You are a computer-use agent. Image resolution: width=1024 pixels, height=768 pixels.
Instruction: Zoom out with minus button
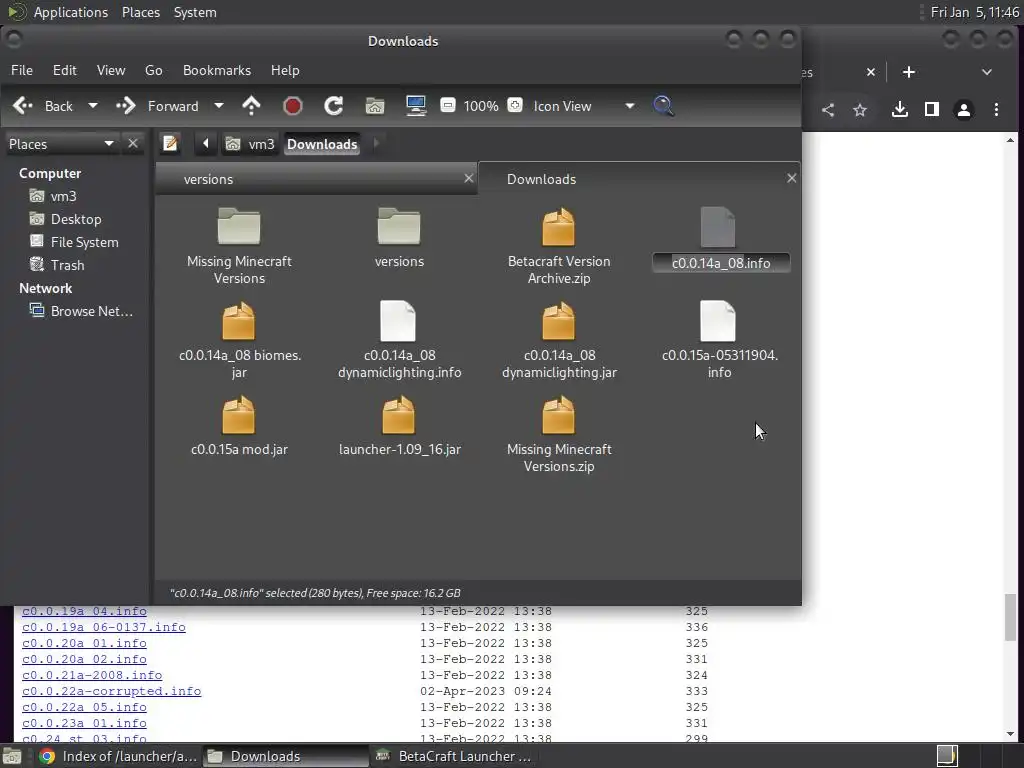click(x=448, y=105)
